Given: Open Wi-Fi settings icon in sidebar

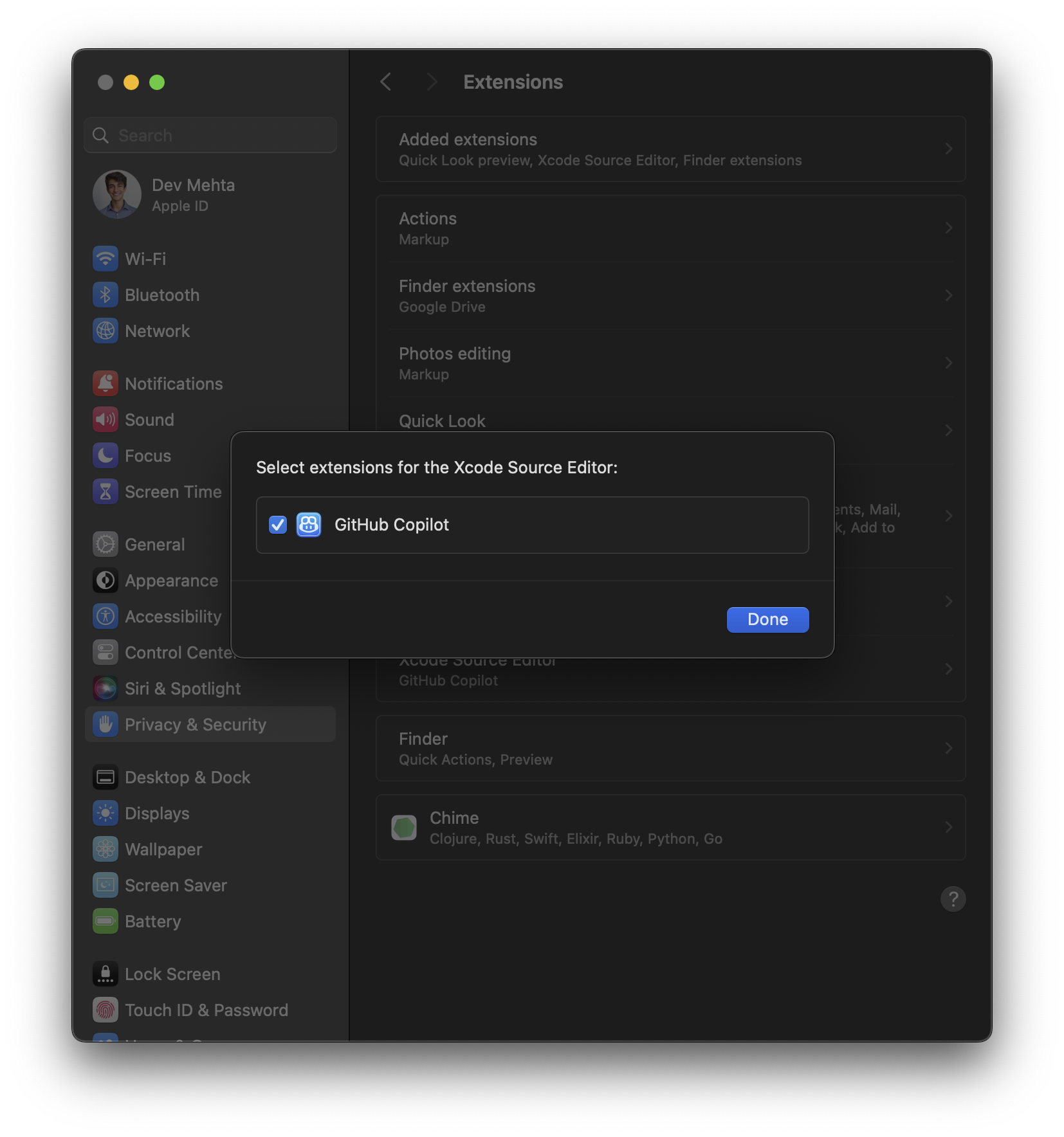Looking at the screenshot, I should pos(105,259).
